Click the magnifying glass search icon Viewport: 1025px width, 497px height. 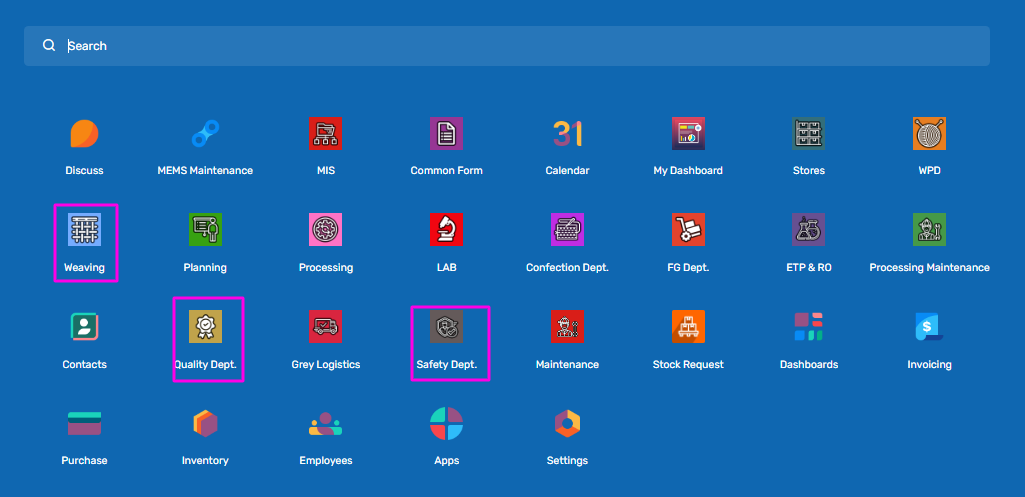49,46
